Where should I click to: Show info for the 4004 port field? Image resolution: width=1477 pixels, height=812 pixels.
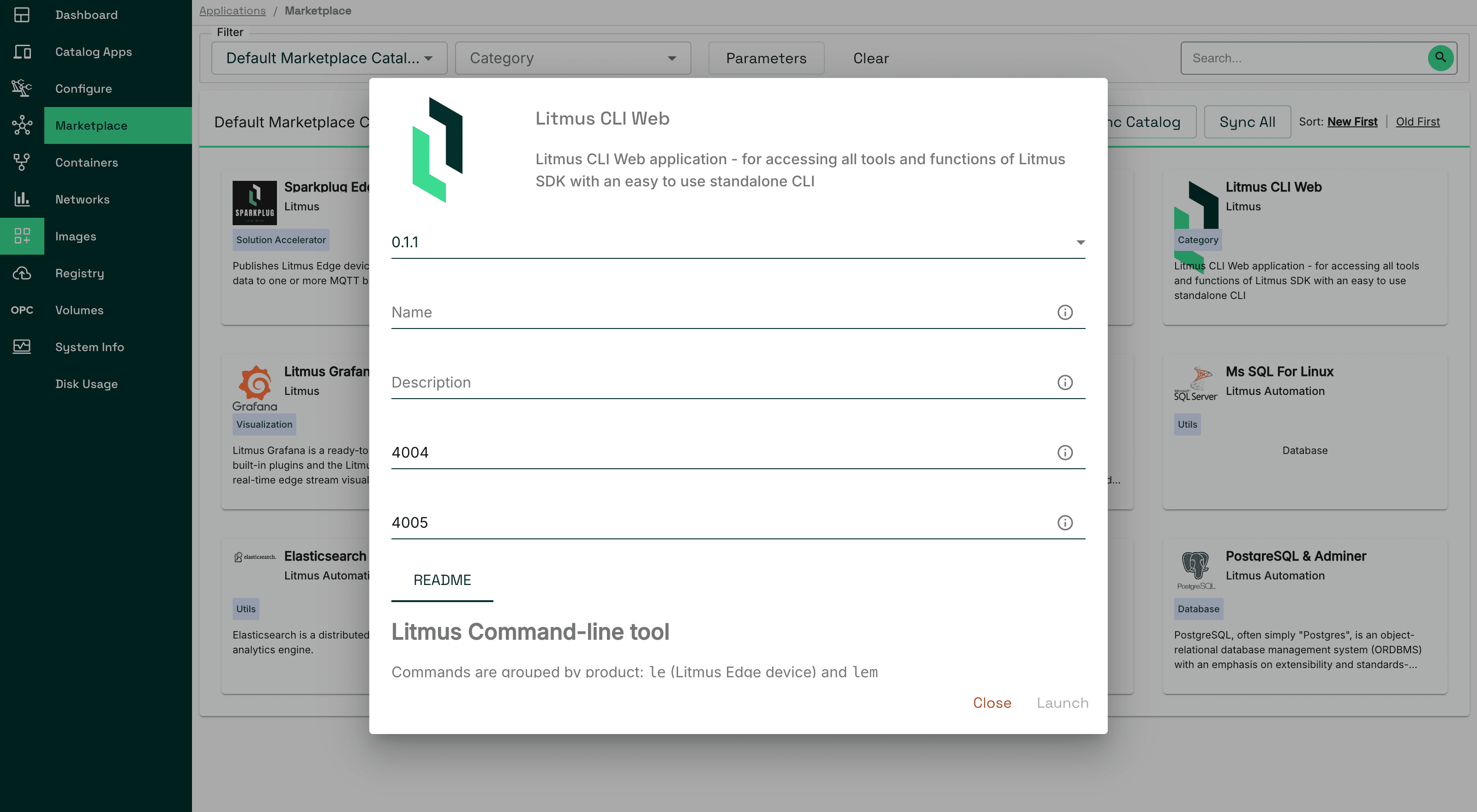point(1065,453)
